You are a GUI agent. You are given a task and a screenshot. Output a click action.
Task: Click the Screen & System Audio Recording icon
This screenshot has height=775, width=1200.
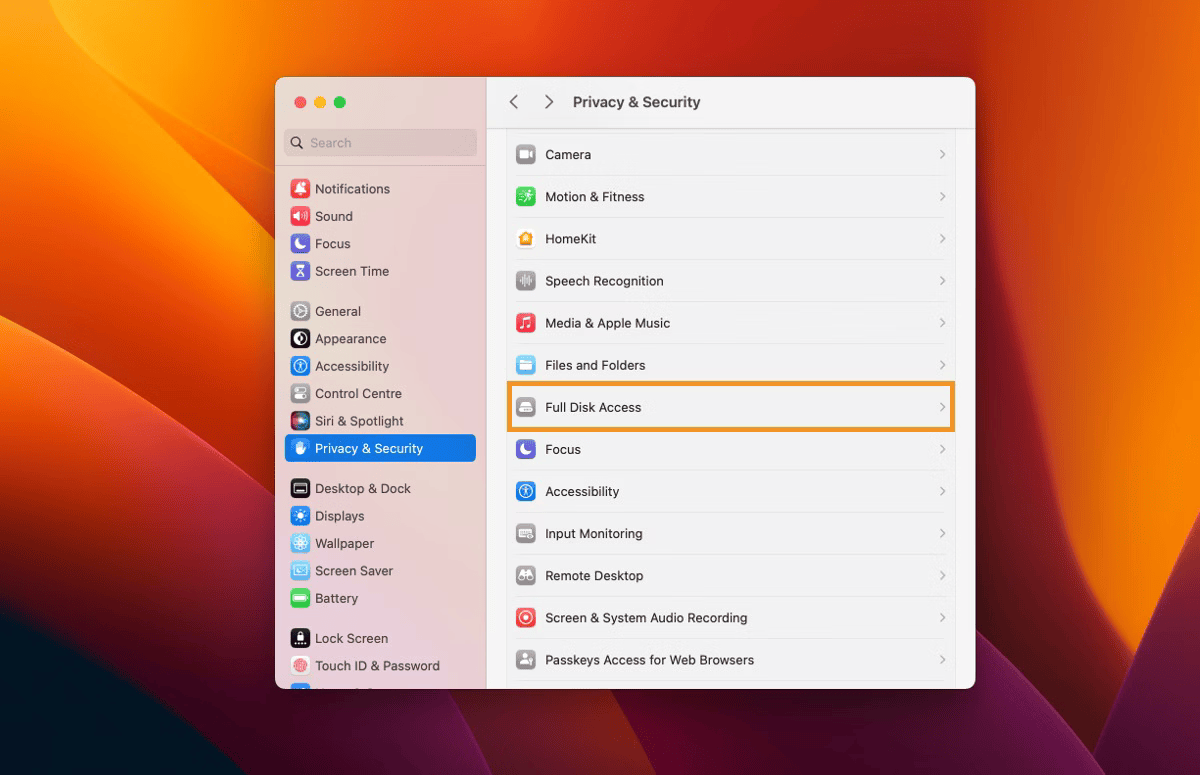[x=526, y=618]
